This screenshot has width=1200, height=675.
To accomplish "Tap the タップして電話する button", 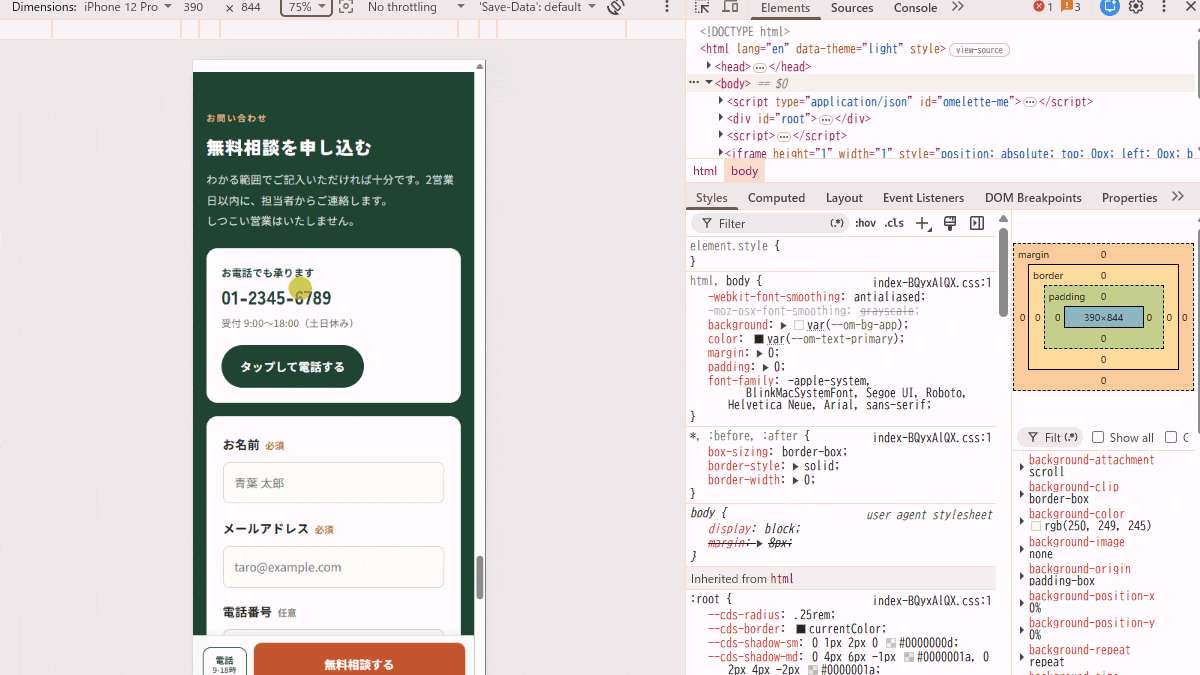I will 292,367.
